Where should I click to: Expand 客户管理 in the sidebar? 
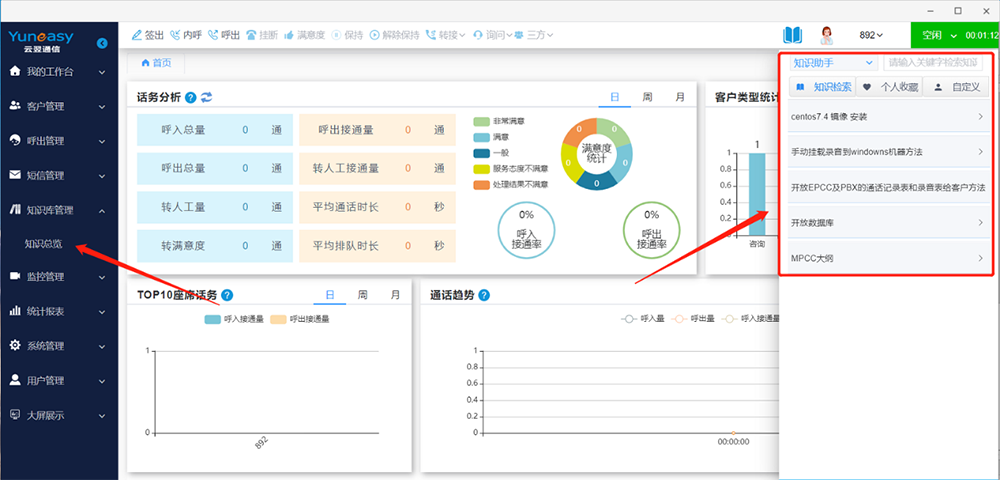59,106
